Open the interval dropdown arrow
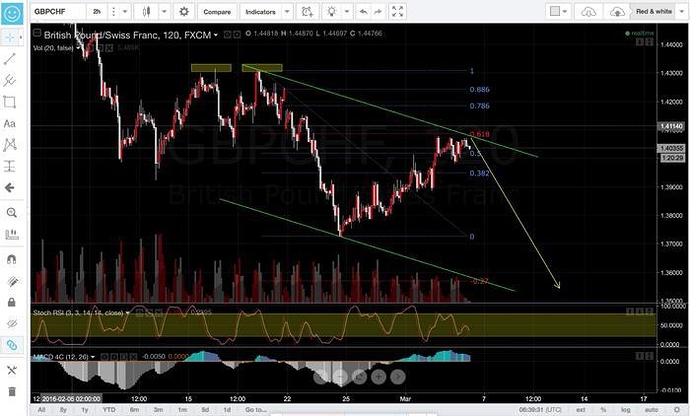Screen dimensions: 690x416 coord(125,12)
